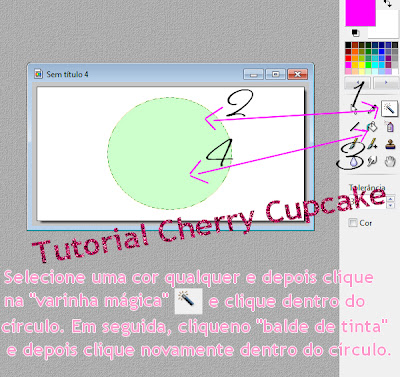Reset to default black and white colors
The image size is (400, 377).
tap(355, 33)
